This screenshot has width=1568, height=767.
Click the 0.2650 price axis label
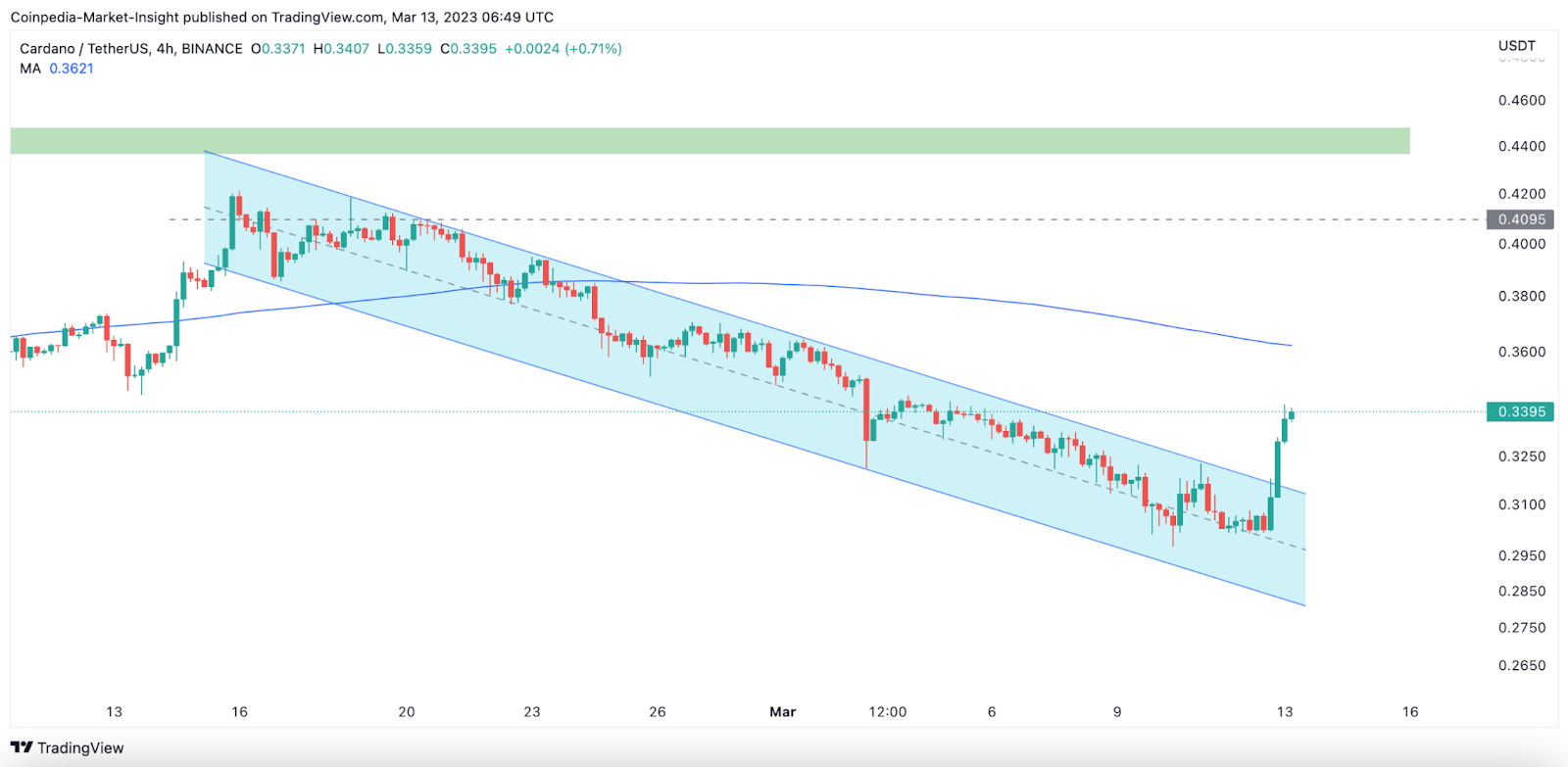tap(1522, 665)
